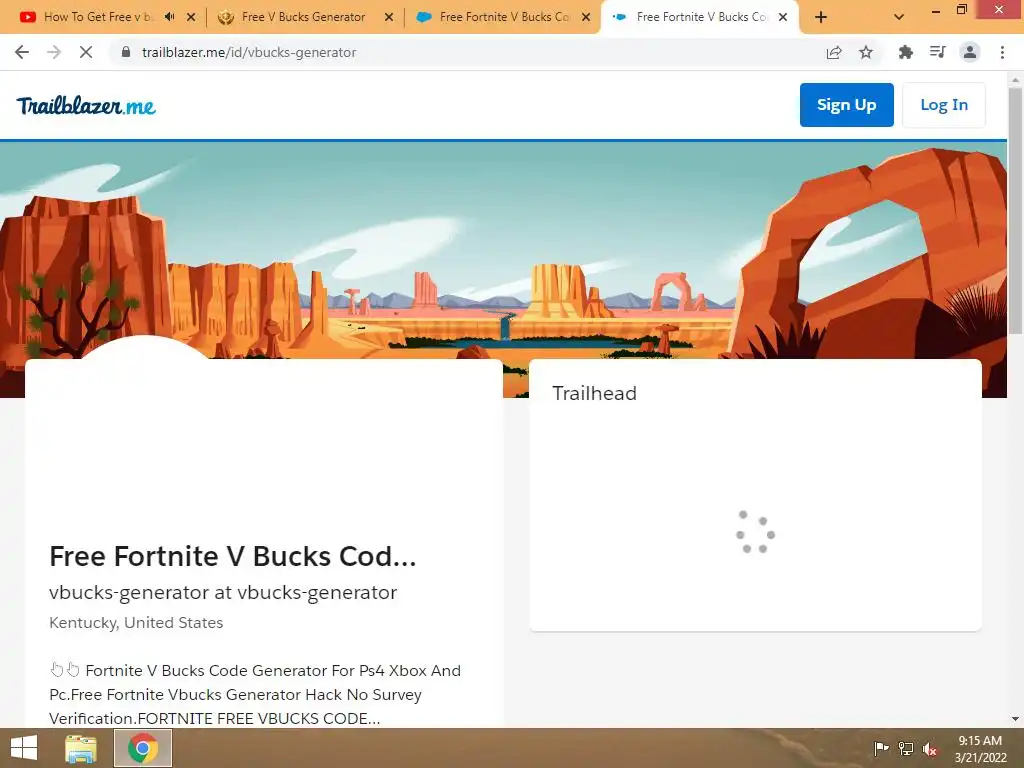The width and height of the screenshot is (1024, 768).
Task: Click the muted volume tray icon
Action: pyautogui.click(x=930, y=748)
